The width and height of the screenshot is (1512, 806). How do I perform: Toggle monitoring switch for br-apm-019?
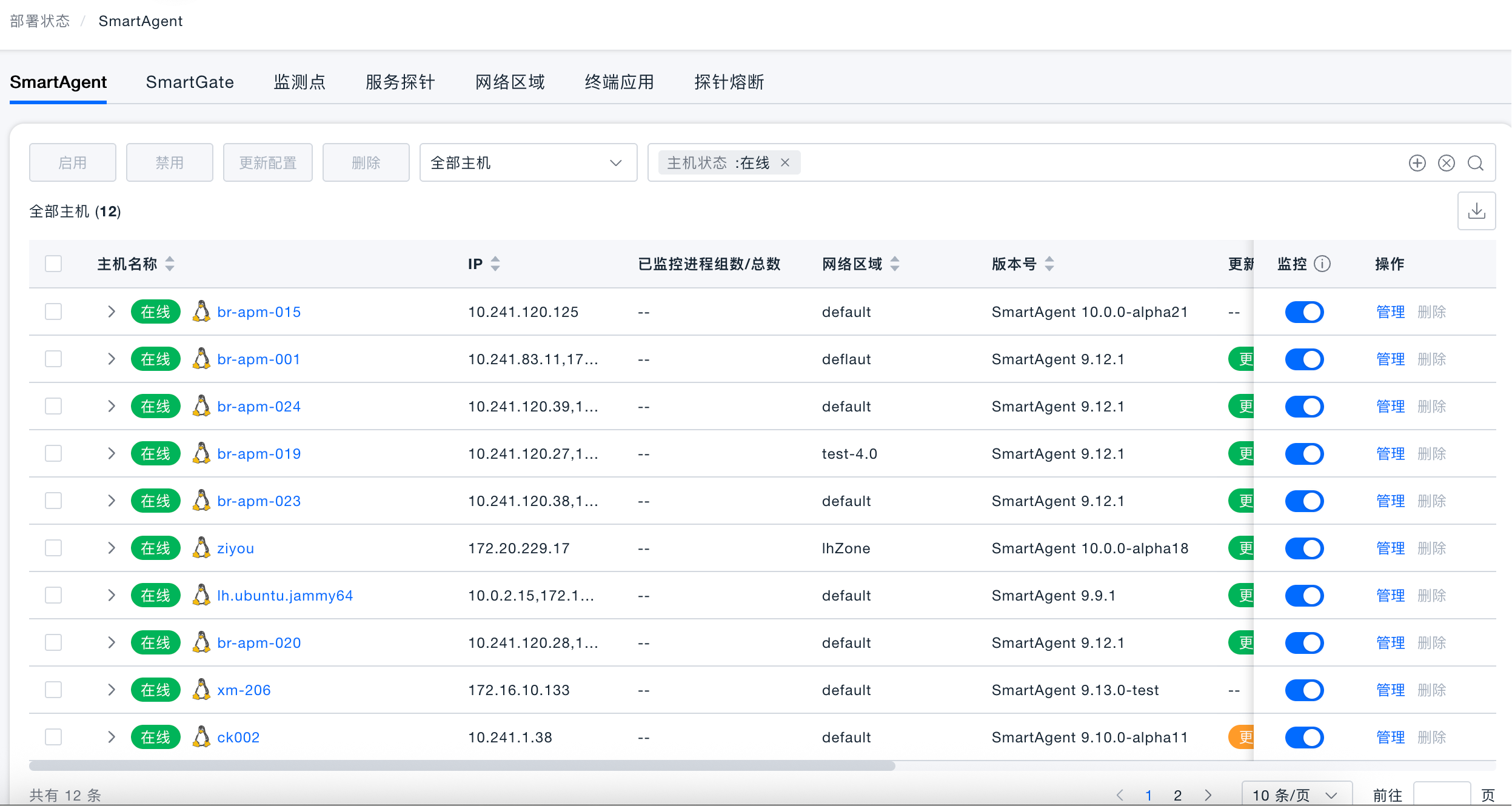(1304, 453)
